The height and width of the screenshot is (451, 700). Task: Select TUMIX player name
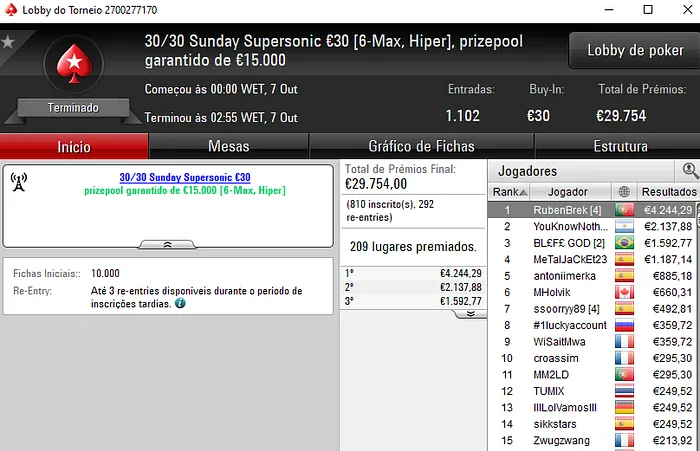tap(549, 391)
